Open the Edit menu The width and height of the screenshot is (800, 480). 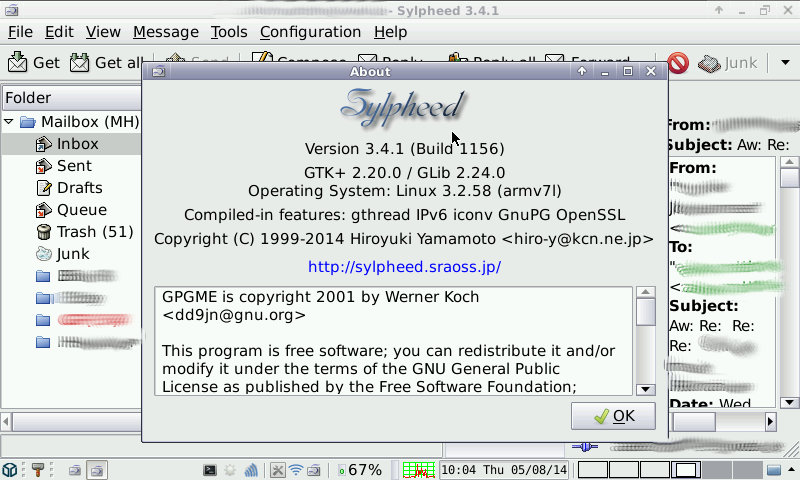tap(59, 32)
